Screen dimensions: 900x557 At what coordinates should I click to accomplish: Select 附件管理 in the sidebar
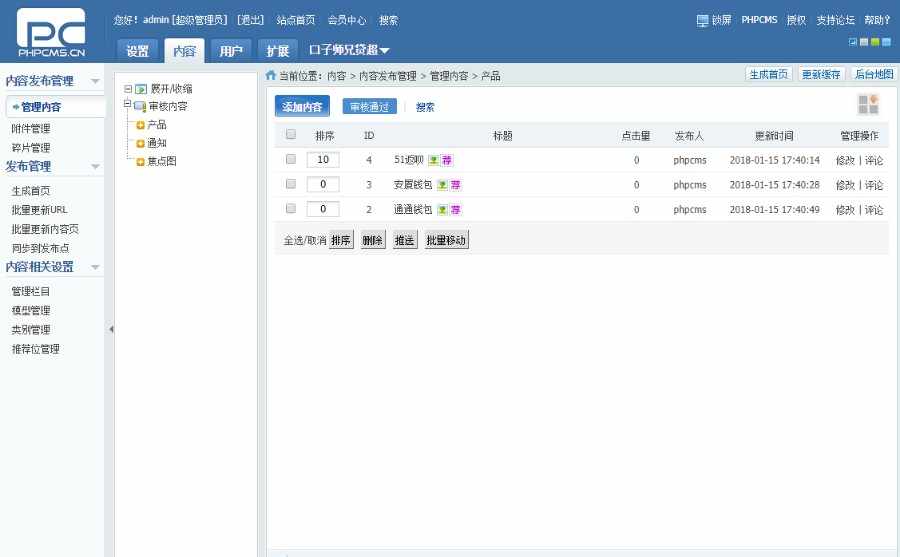tap(31, 129)
